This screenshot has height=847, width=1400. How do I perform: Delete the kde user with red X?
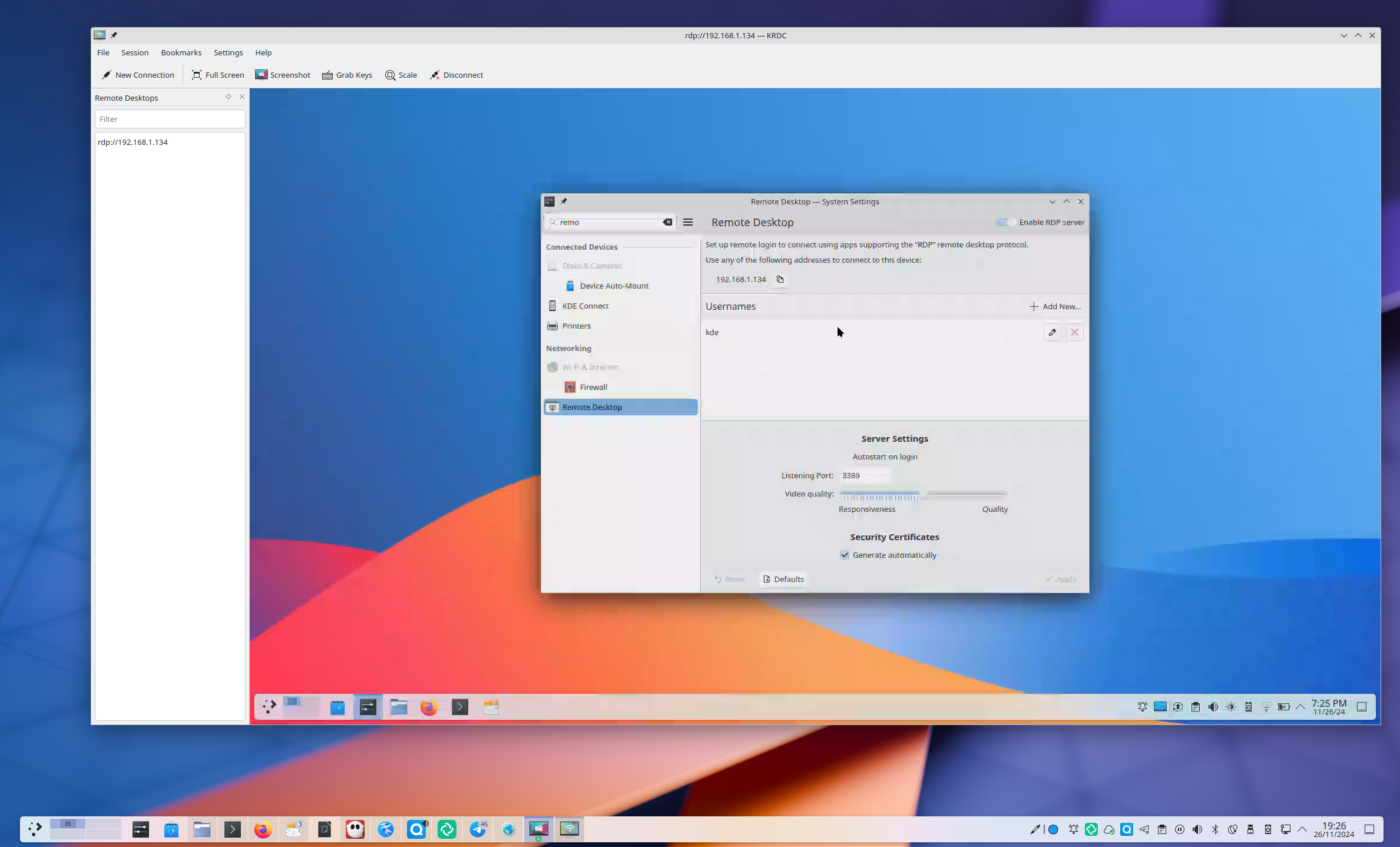click(1074, 332)
